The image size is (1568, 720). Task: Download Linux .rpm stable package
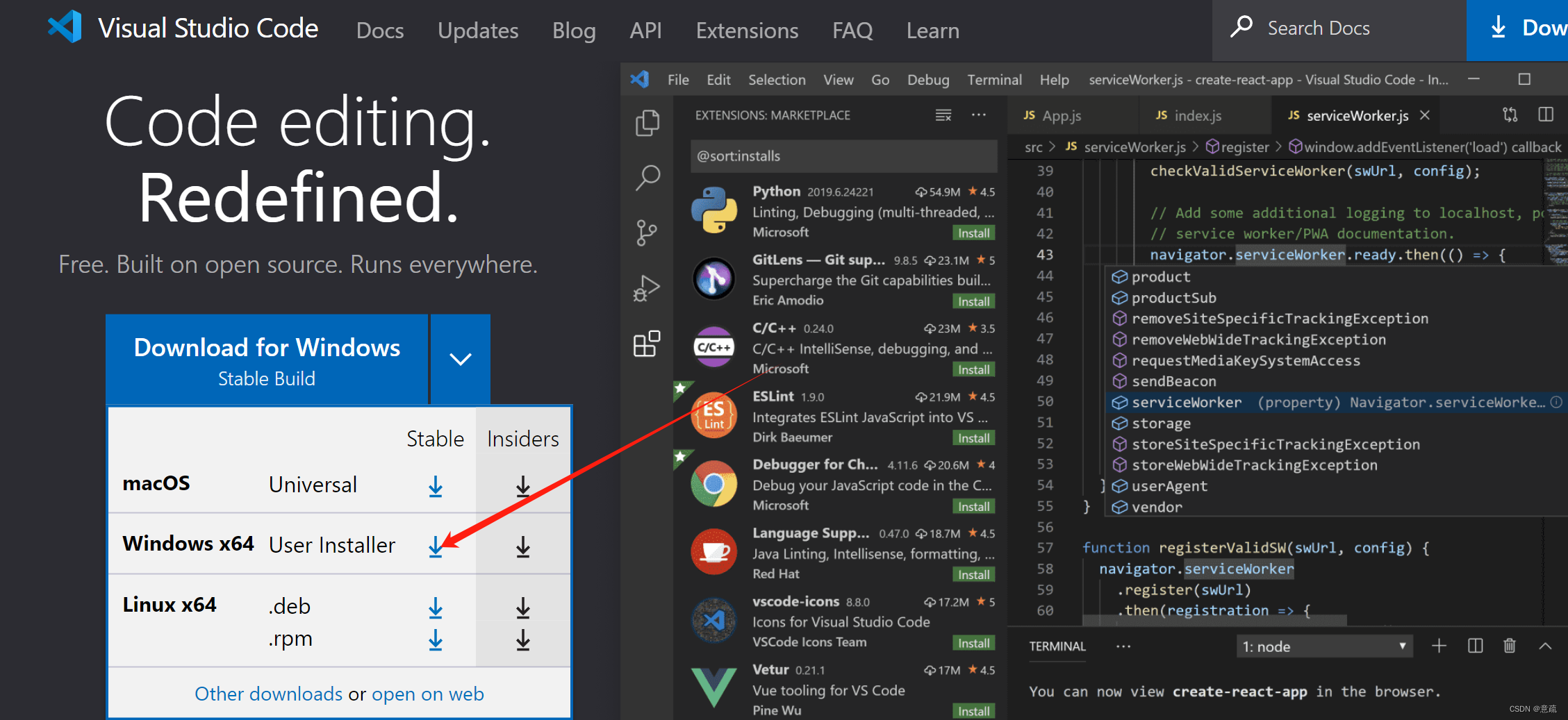tap(436, 639)
